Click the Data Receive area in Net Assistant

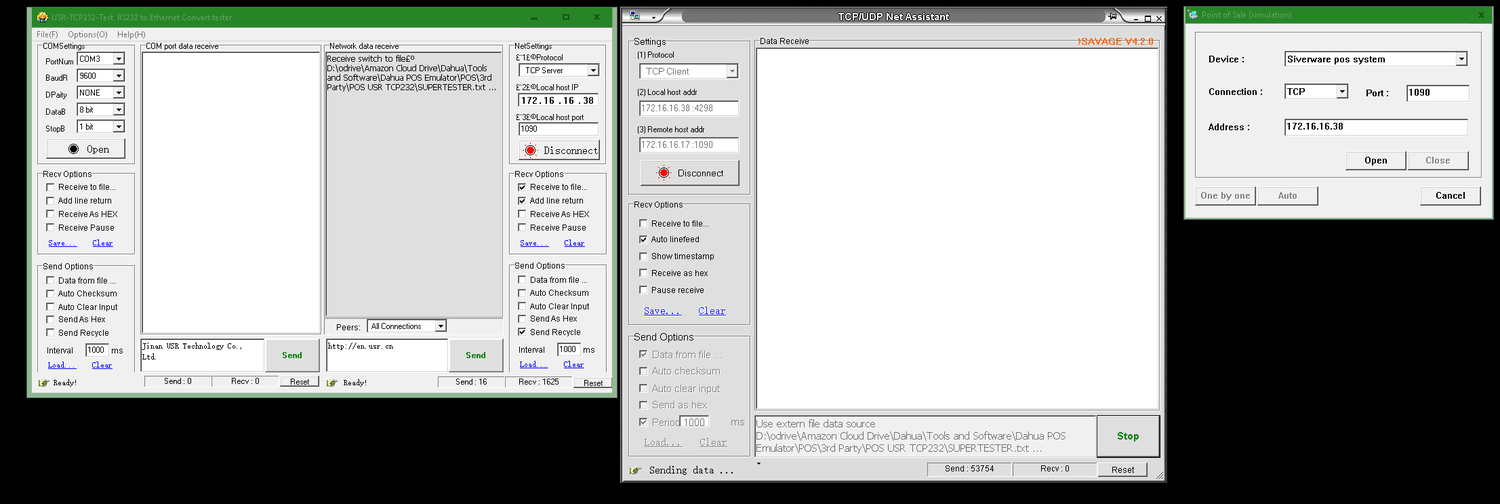[x=957, y=228]
